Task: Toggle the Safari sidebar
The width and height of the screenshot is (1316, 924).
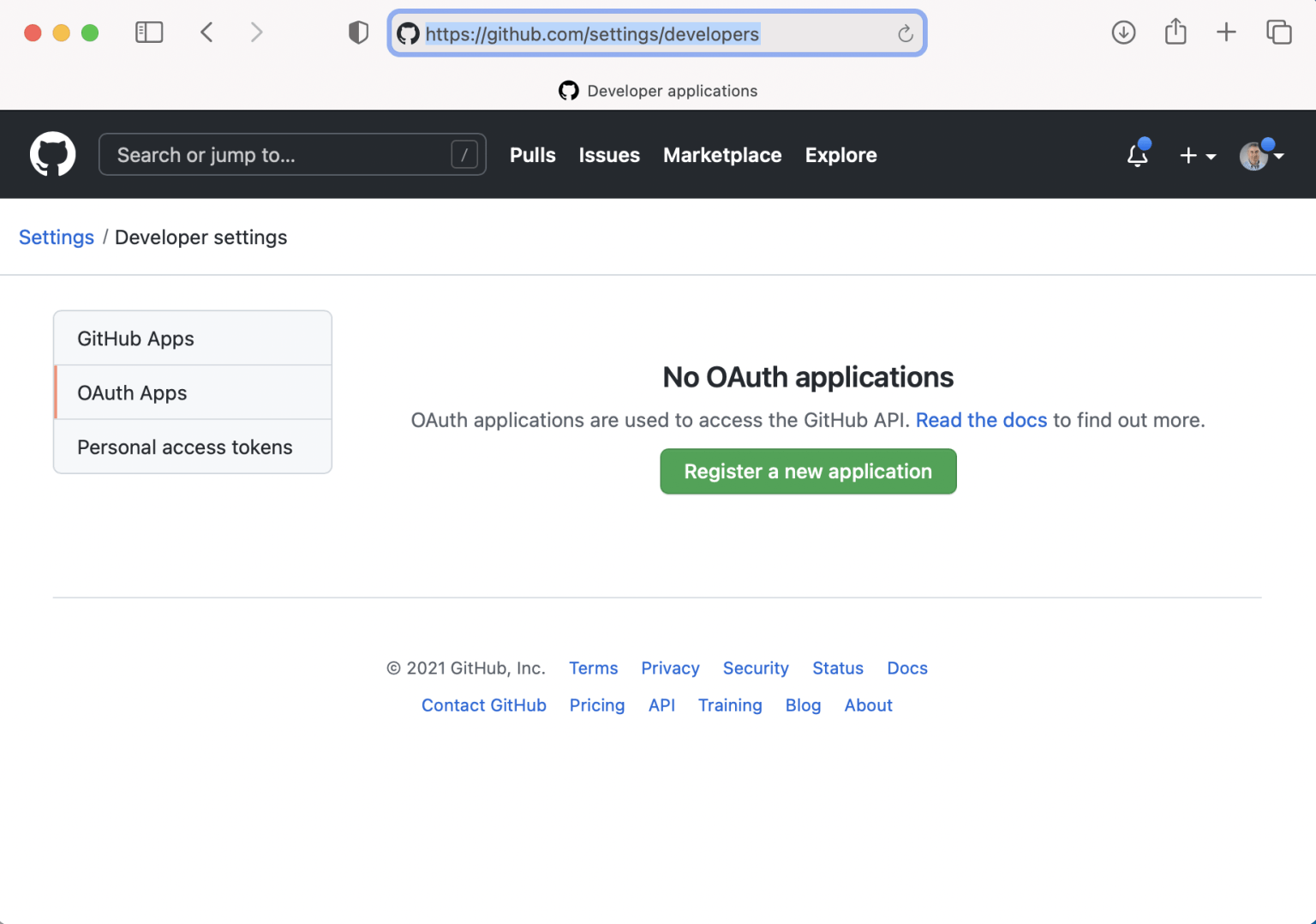Action: [149, 33]
